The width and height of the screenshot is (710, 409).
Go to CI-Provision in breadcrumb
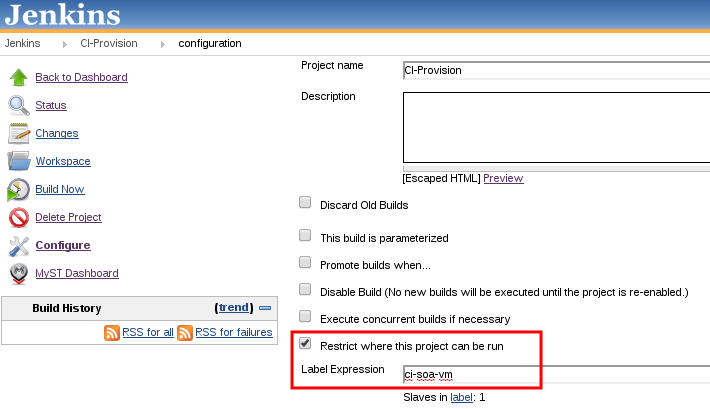(x=109, y=43)
